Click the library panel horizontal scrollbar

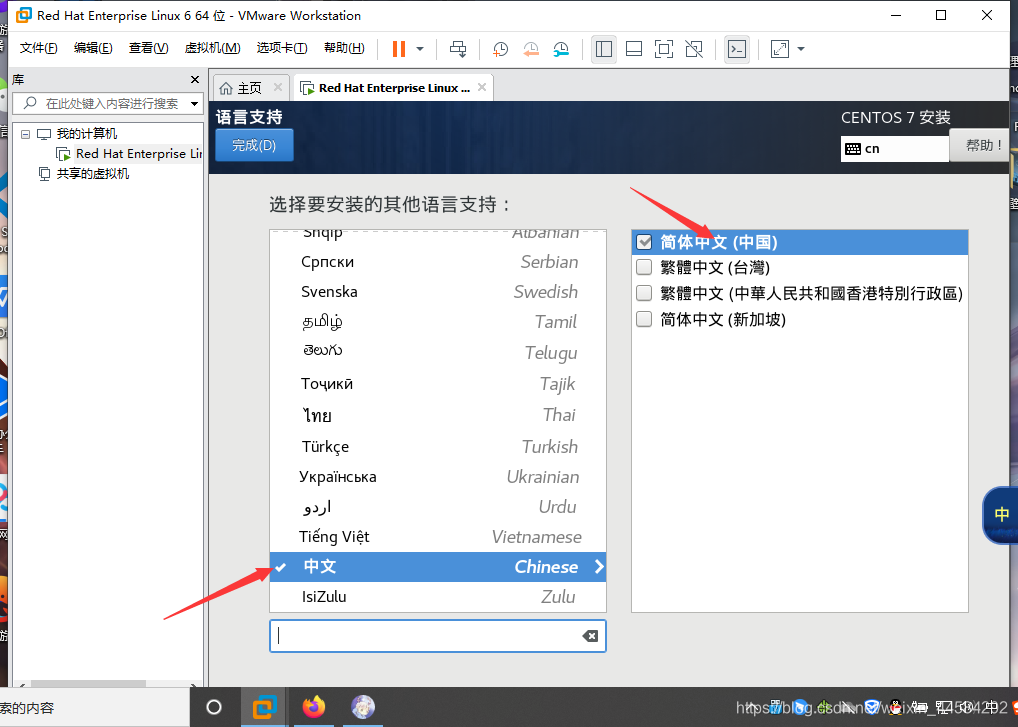pyautogui.click(x=88, y=684)
